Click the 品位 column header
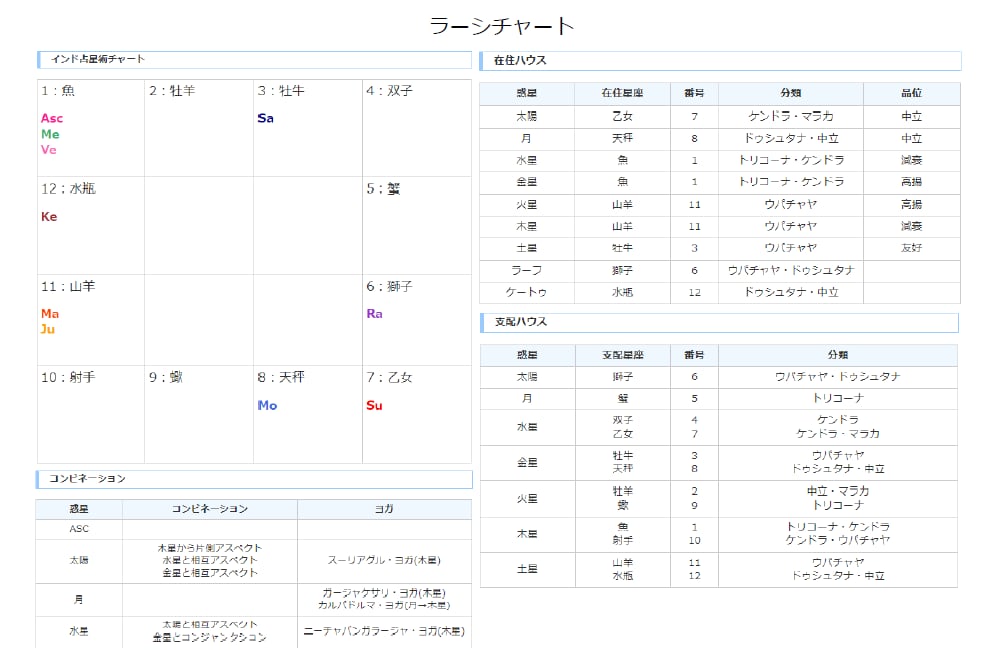This screenshot has width=997, height=650. coord(911,93)
